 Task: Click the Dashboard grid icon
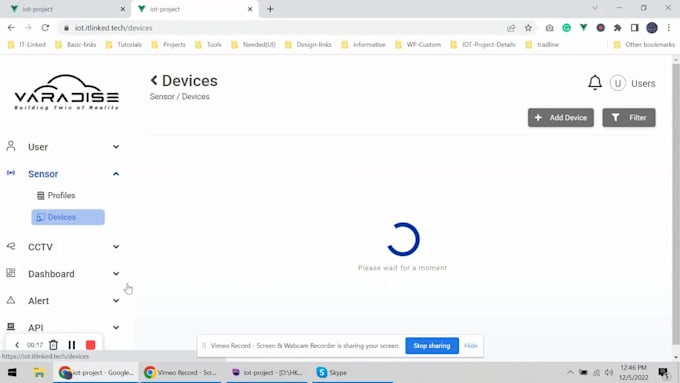click(11, 273)
